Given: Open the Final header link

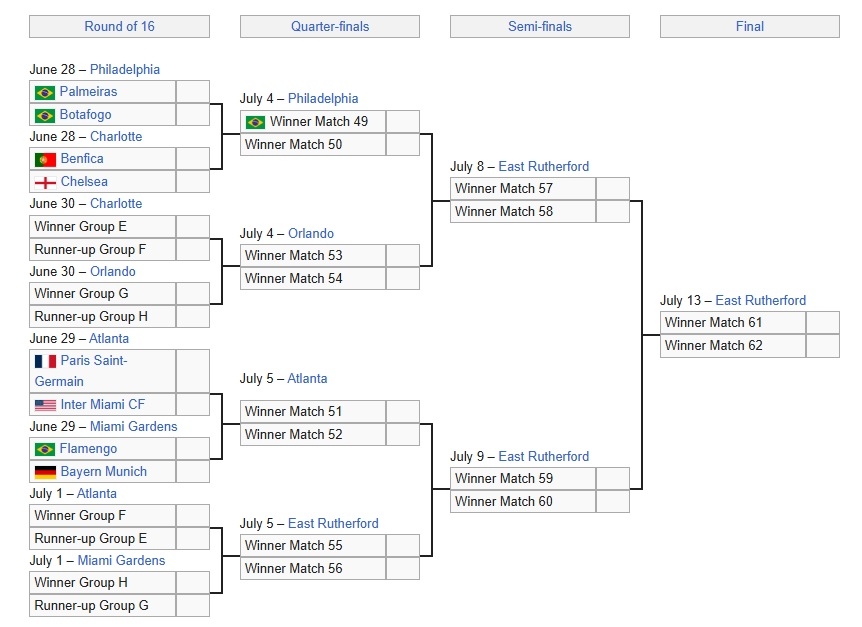Looking at the screenshot, I should click(749, 26).
